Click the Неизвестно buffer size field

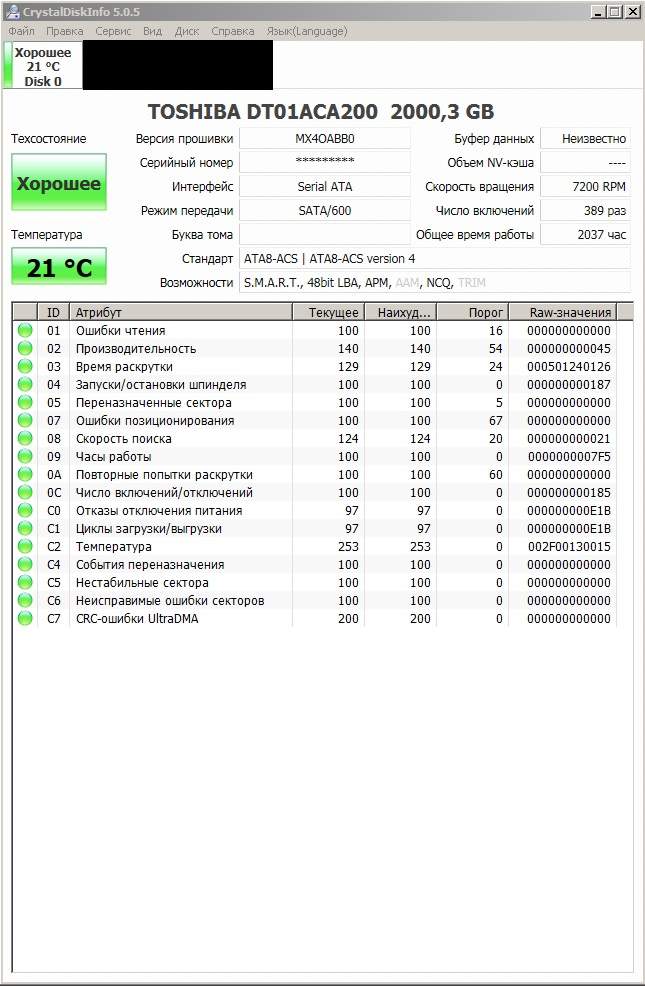[585, 138]
